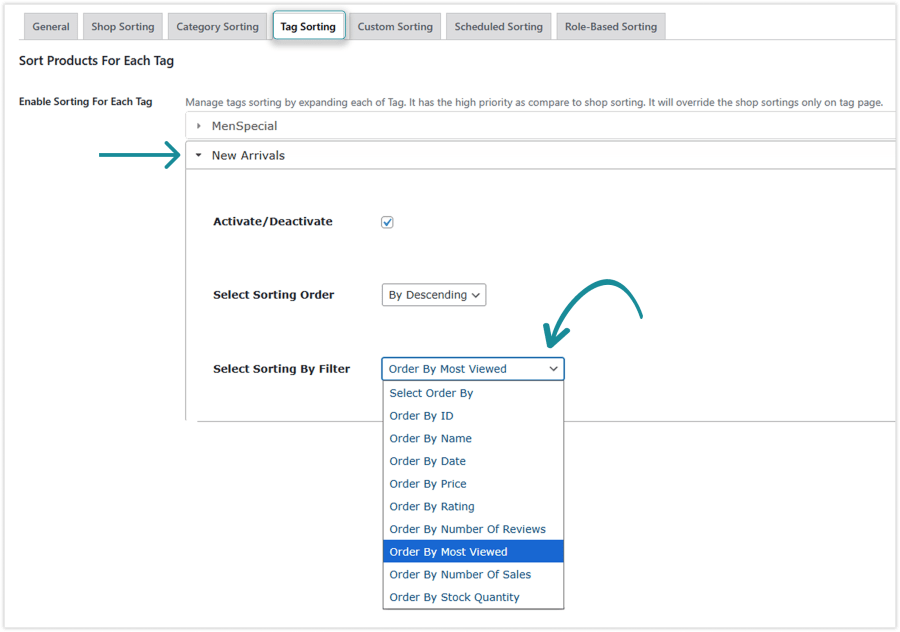This screenshot has height=632, width=900.
Task: Open the Select Sorting By Filter dropdown
Action: click(472, 368)
